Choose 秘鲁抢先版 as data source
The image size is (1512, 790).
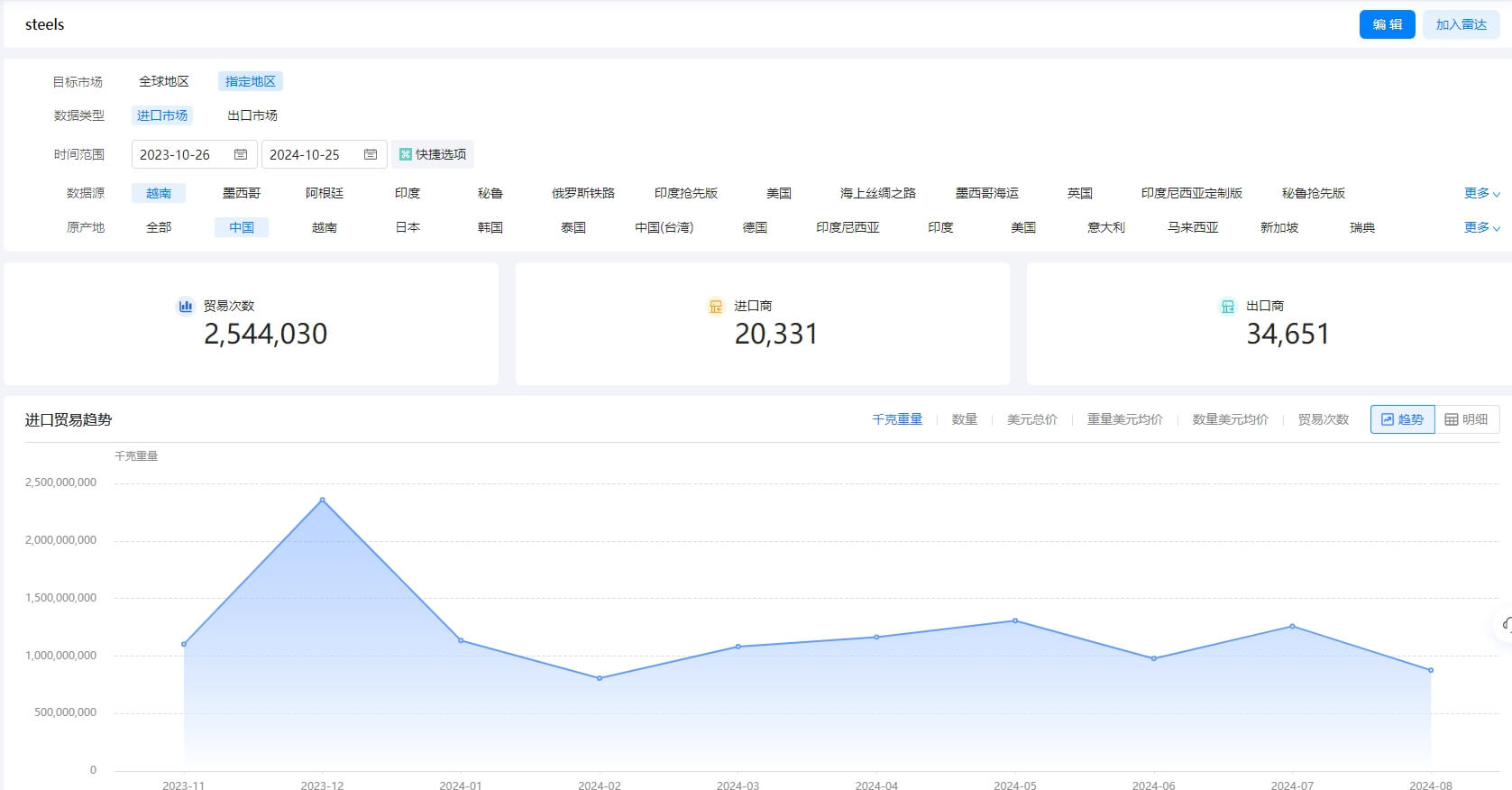(x=1314, y=193)
